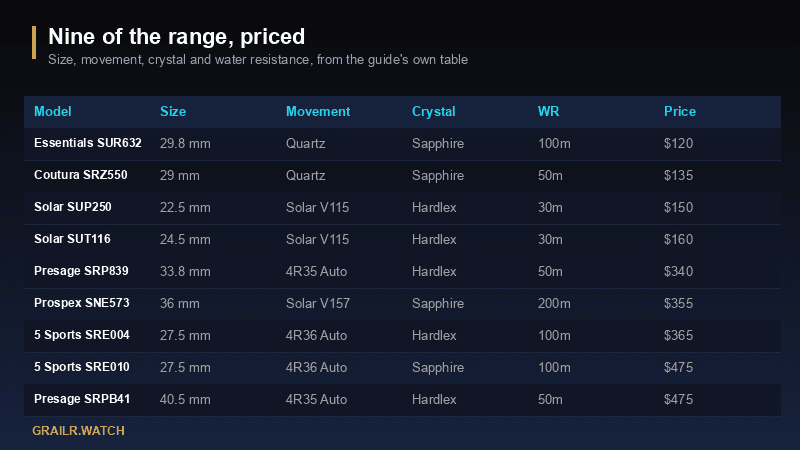Click the slide title Nine of the range
The image size is (800, 450).
coord(177,37)
